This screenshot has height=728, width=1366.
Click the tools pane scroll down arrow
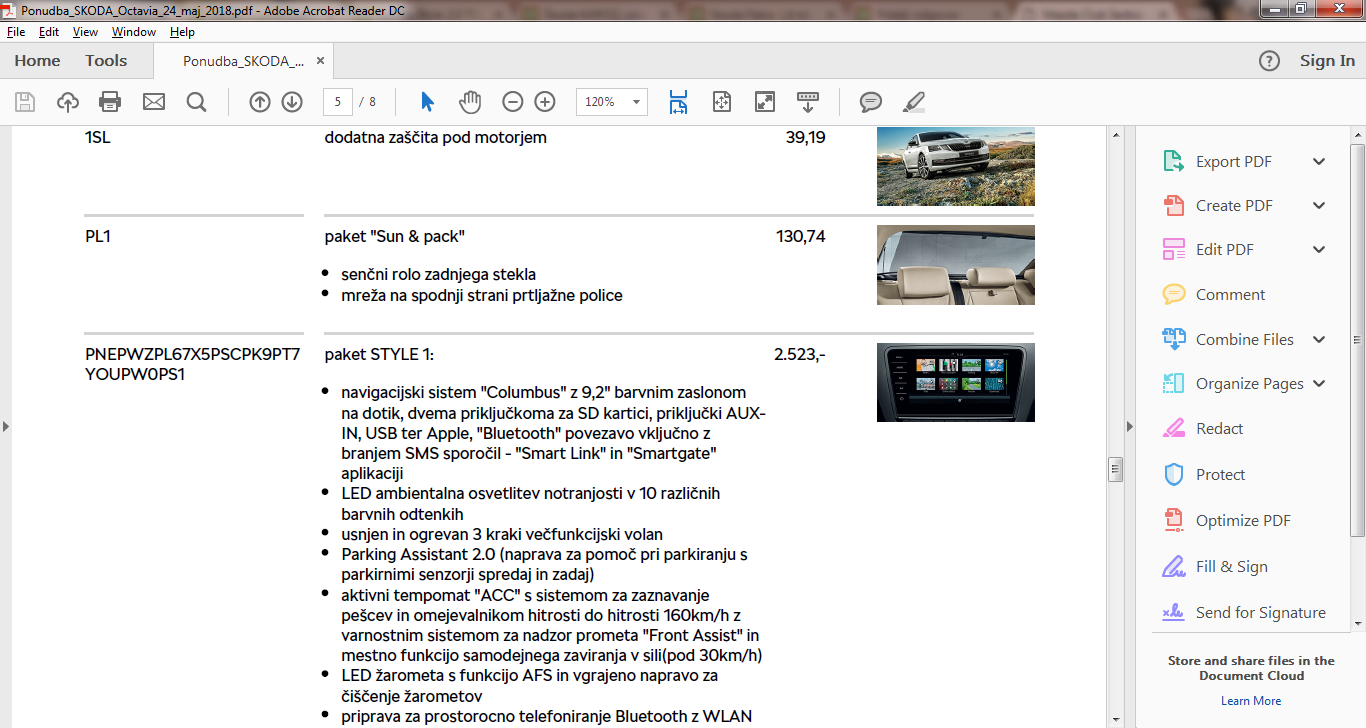1357,622
